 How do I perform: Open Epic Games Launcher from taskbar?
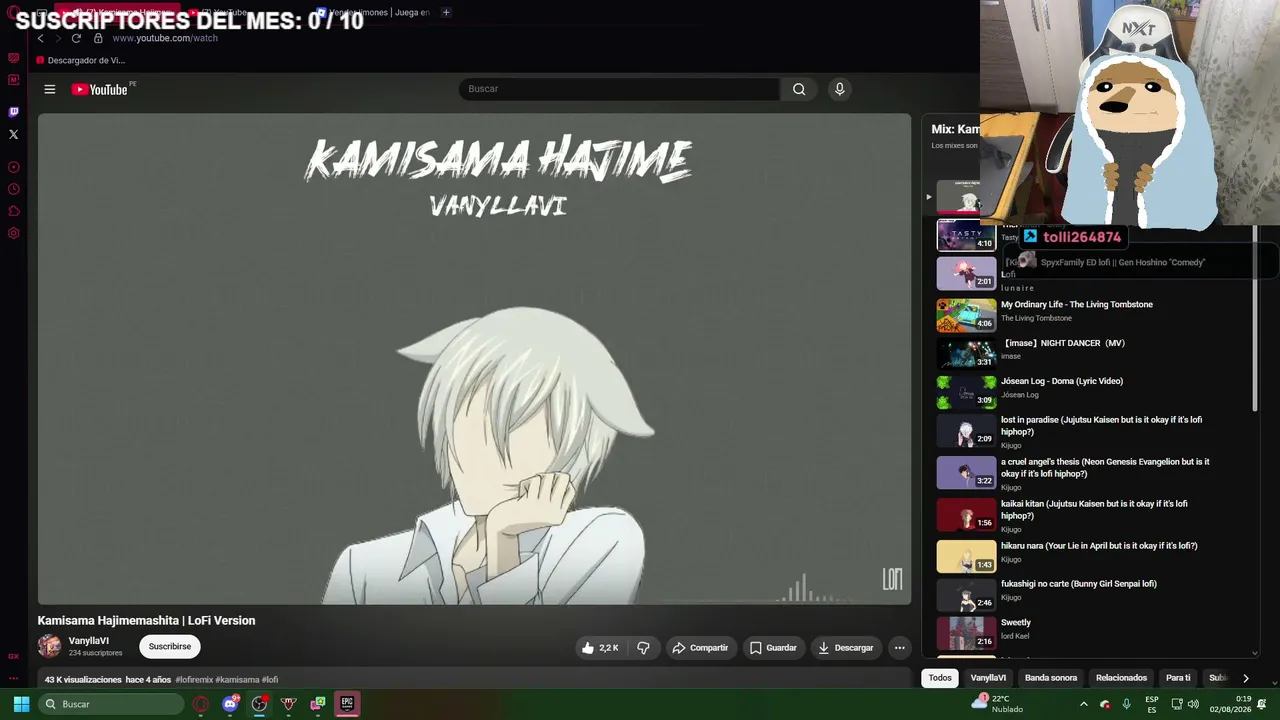coord(347,704)
